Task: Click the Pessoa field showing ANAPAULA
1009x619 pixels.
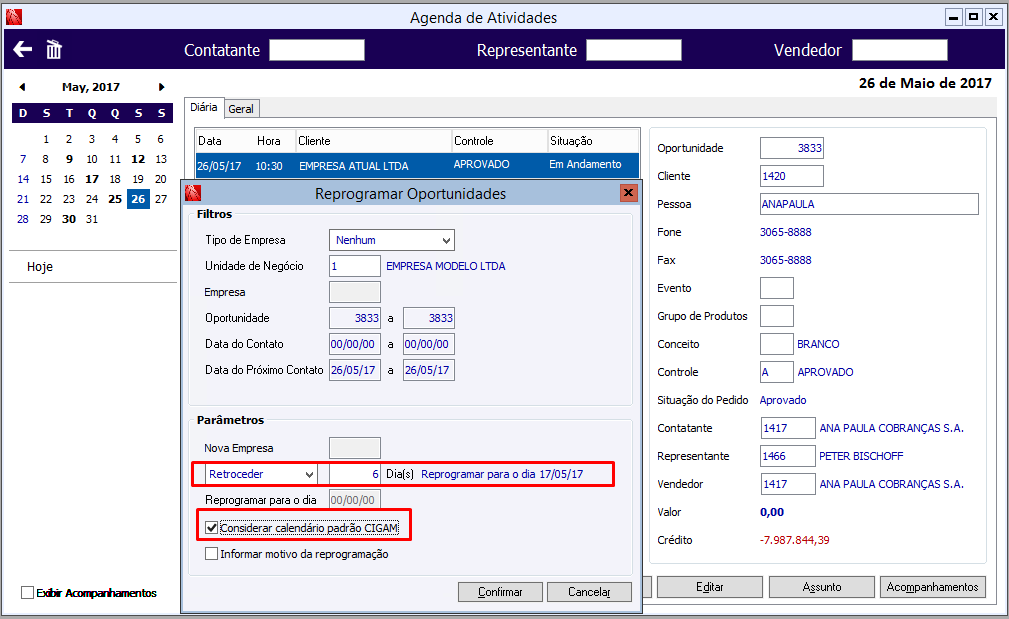Action: 869,204
